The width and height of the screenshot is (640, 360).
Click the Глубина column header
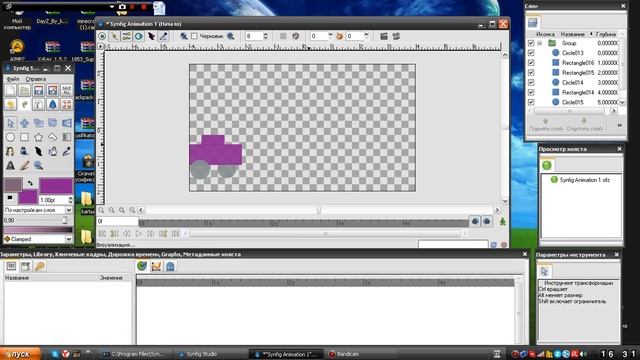tap(606, 34)
